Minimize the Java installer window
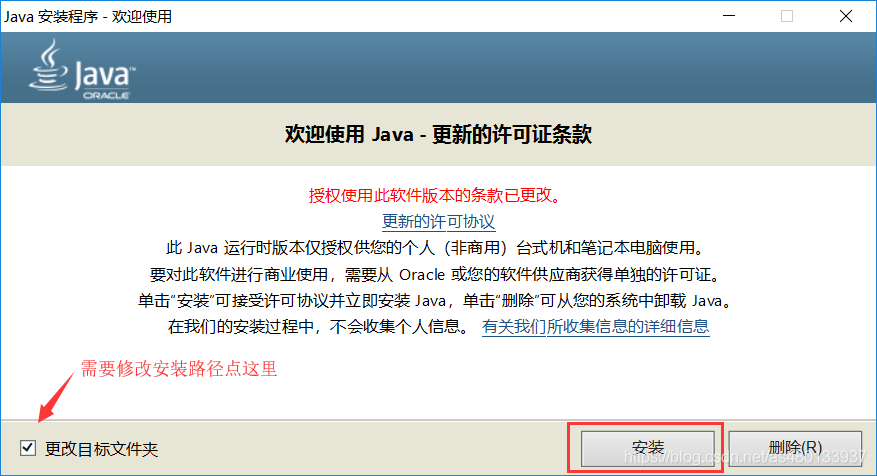The width and height of the screenshot is (877, 476). click(729, 16)
